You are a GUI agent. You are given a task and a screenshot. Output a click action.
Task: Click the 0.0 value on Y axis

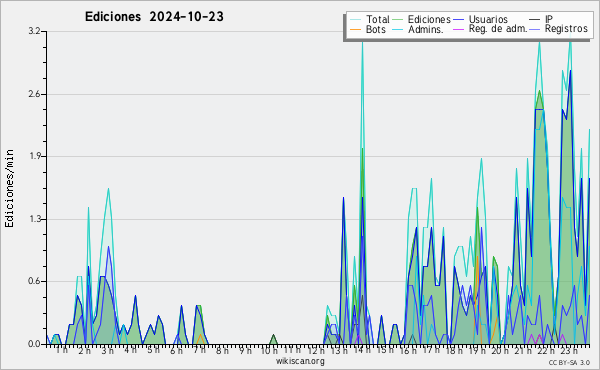pos(34,344)
